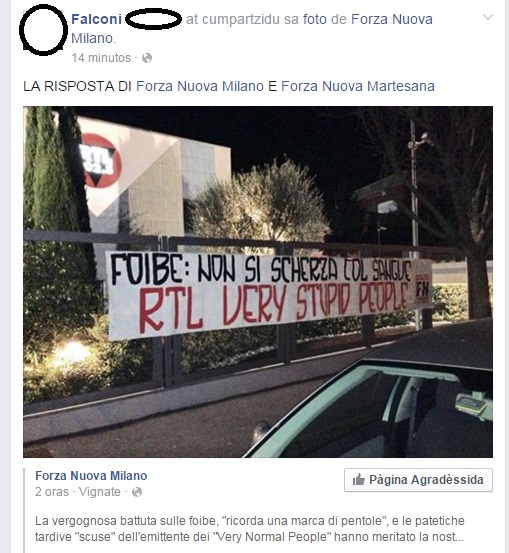Screen dimensions: 509x553
Task: Open the Vignate location link
Action: click(99, 492)
